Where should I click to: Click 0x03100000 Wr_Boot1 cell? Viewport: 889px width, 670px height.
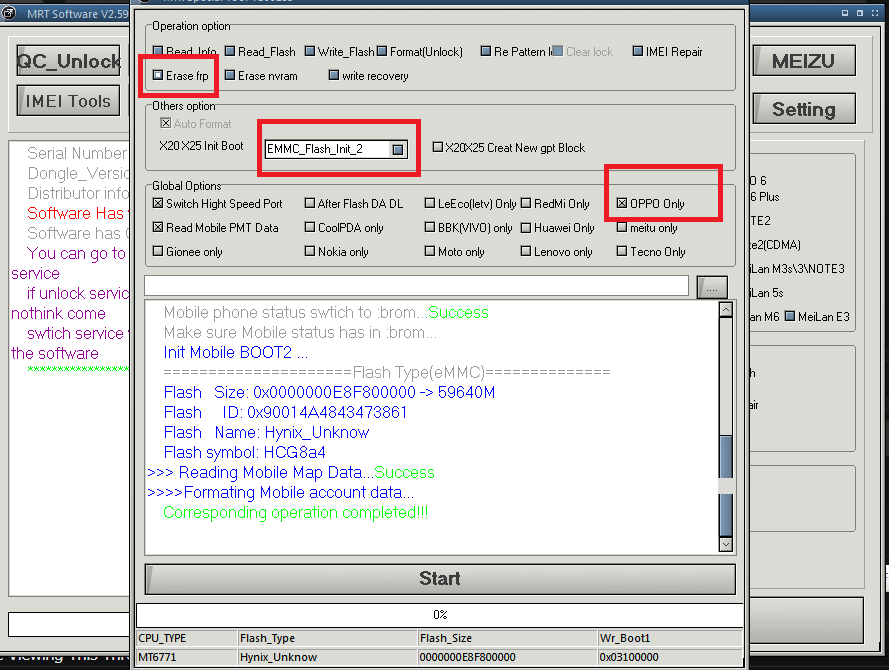point(671,657)
